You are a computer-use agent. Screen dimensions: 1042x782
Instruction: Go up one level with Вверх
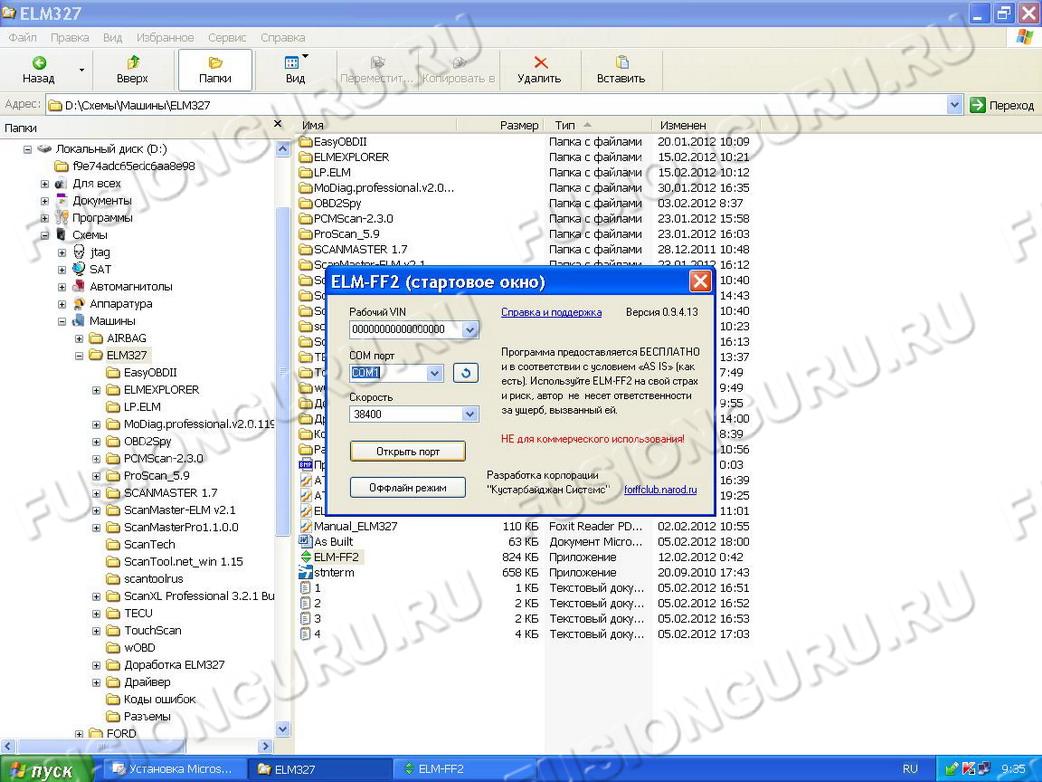pyautogui.click(x=132, y=70)
